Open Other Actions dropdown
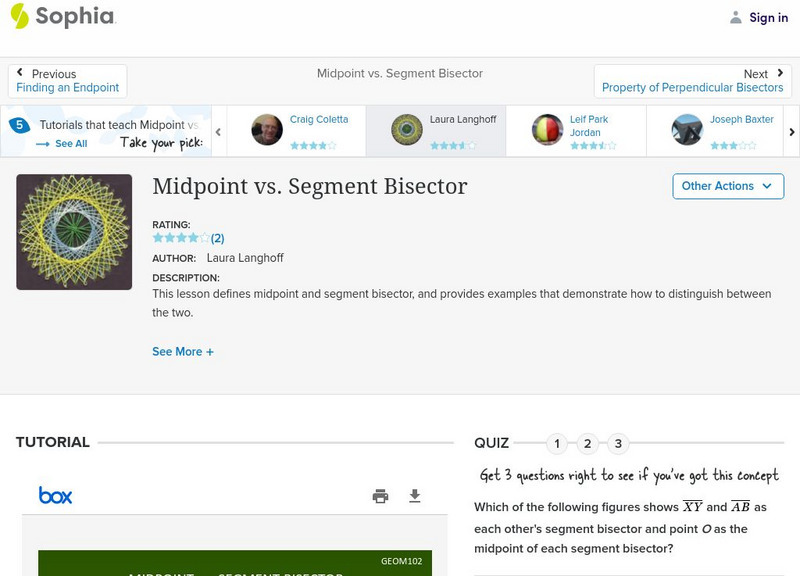Viewport: 800px width, 576px height. 727,186
